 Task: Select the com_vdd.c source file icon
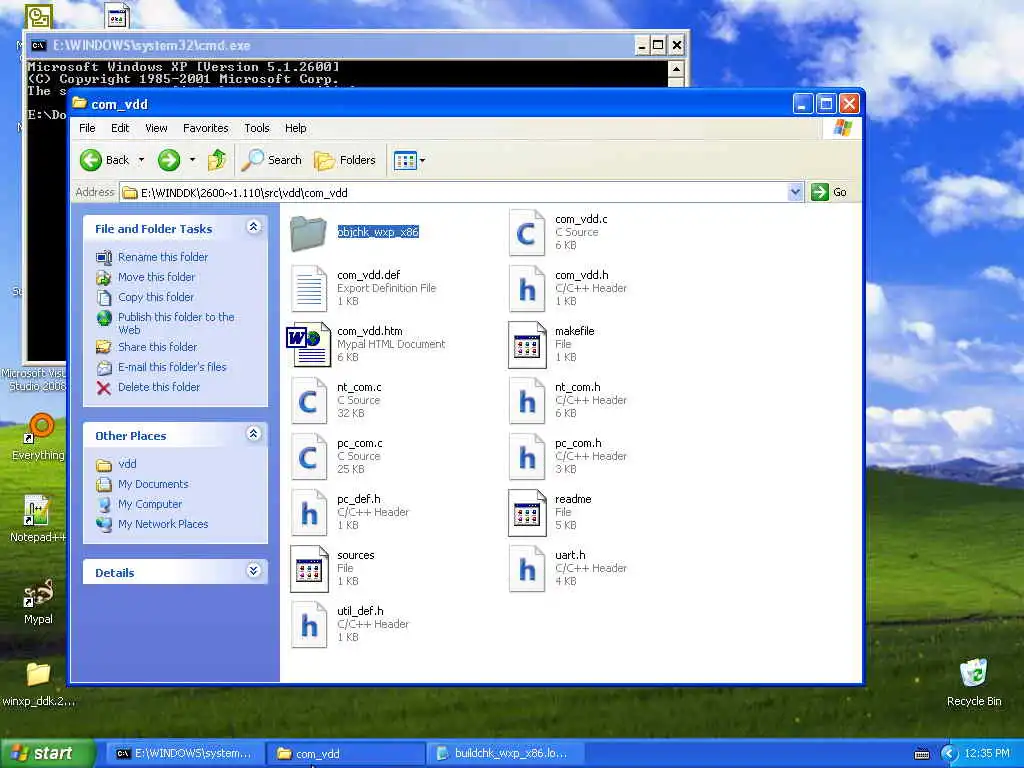pos(526,232)
